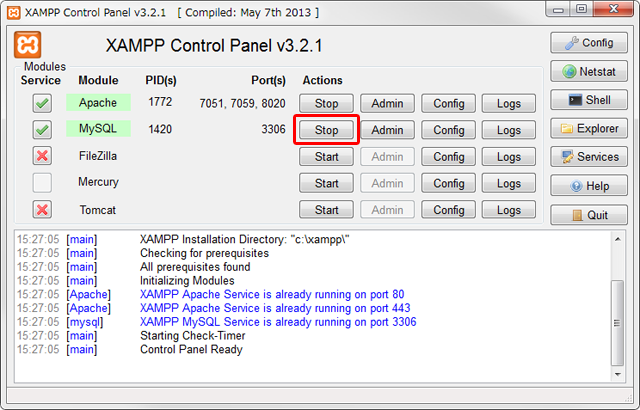Open the MySQL Config menu
Image resolution: width=640 pixels, height=410 pixels.
[x=449, y=130]
